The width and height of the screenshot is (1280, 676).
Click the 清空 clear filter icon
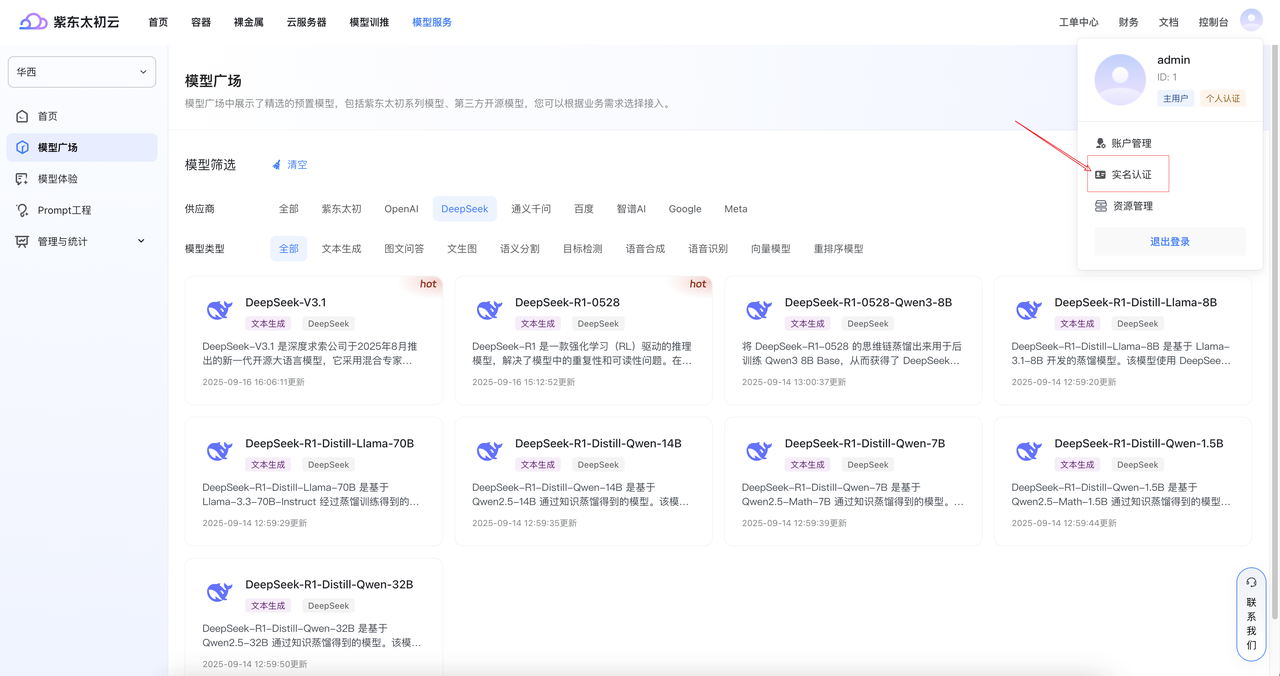(277, 165)
